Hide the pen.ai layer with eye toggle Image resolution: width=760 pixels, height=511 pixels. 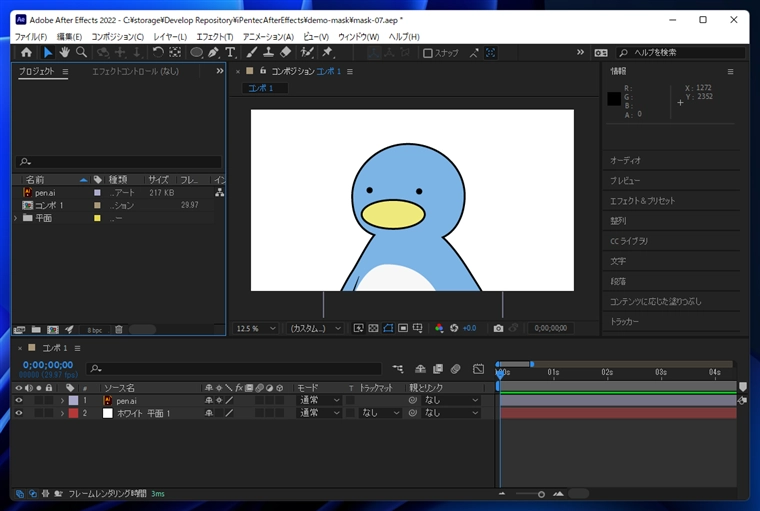click(x=18, y=400)
